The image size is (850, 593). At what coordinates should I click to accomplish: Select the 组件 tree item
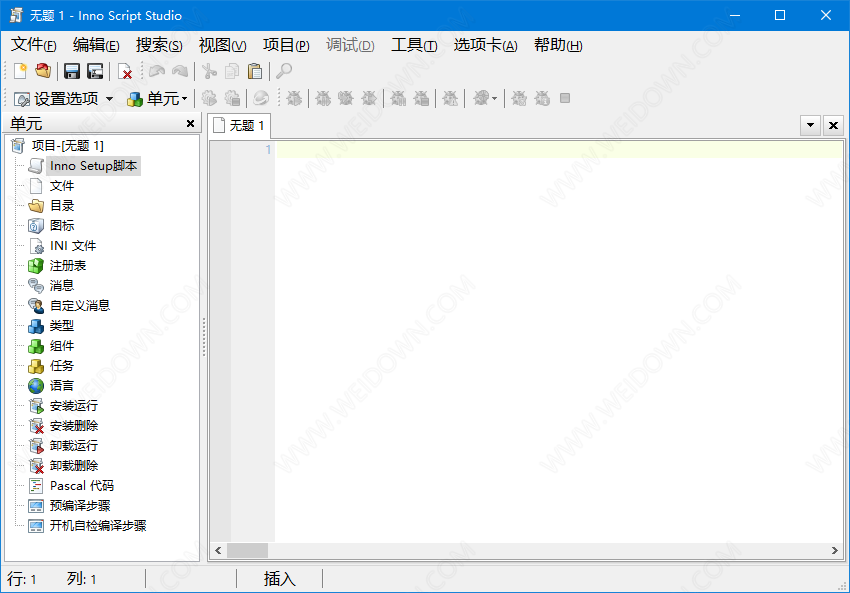pos(62,346)
